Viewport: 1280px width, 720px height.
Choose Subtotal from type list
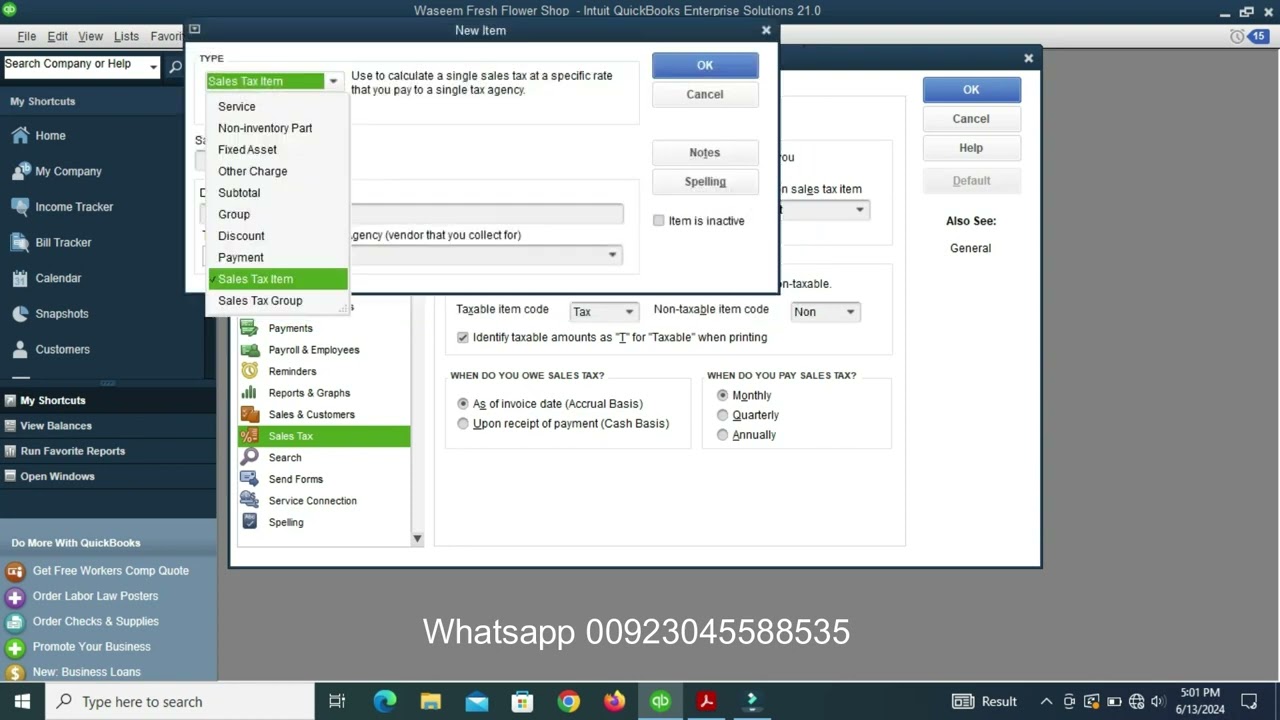click(x=277, y=193)
